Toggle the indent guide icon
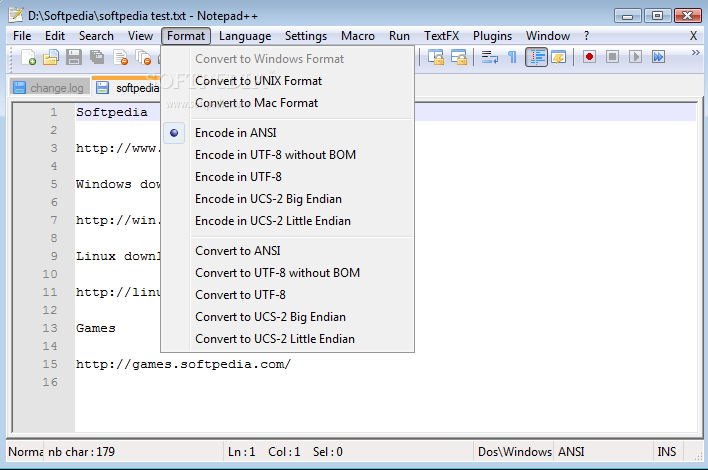708x470 pixels. point(536,57)
